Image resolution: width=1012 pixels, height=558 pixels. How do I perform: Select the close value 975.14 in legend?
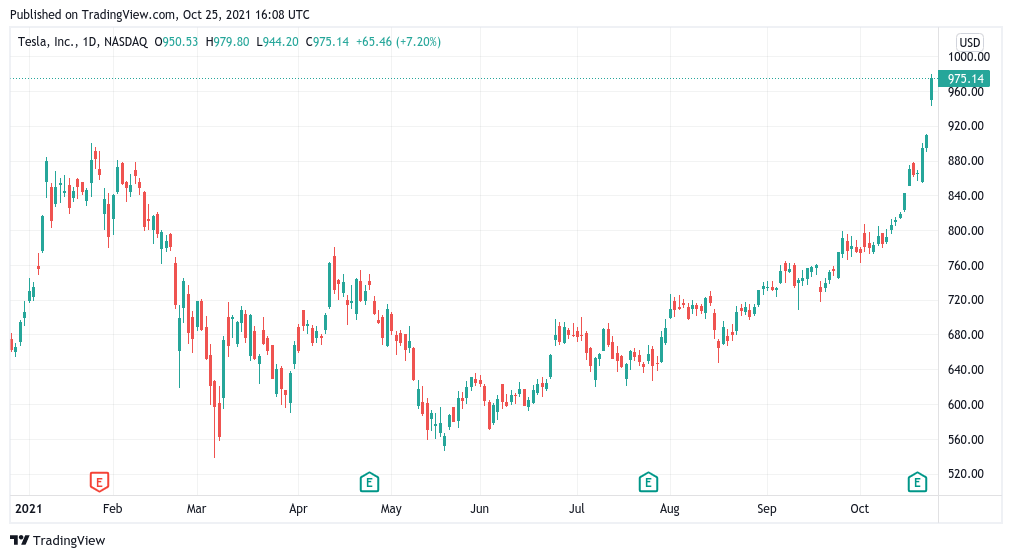pyautogui.click(x=331, y=42)
